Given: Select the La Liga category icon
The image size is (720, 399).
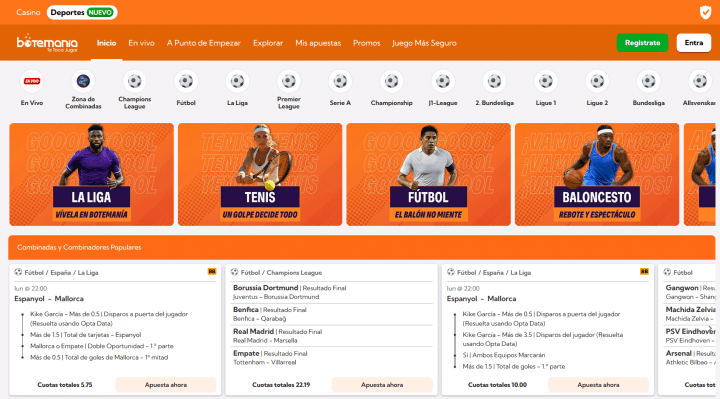Looking at the screenshot, I should [237, 81].
